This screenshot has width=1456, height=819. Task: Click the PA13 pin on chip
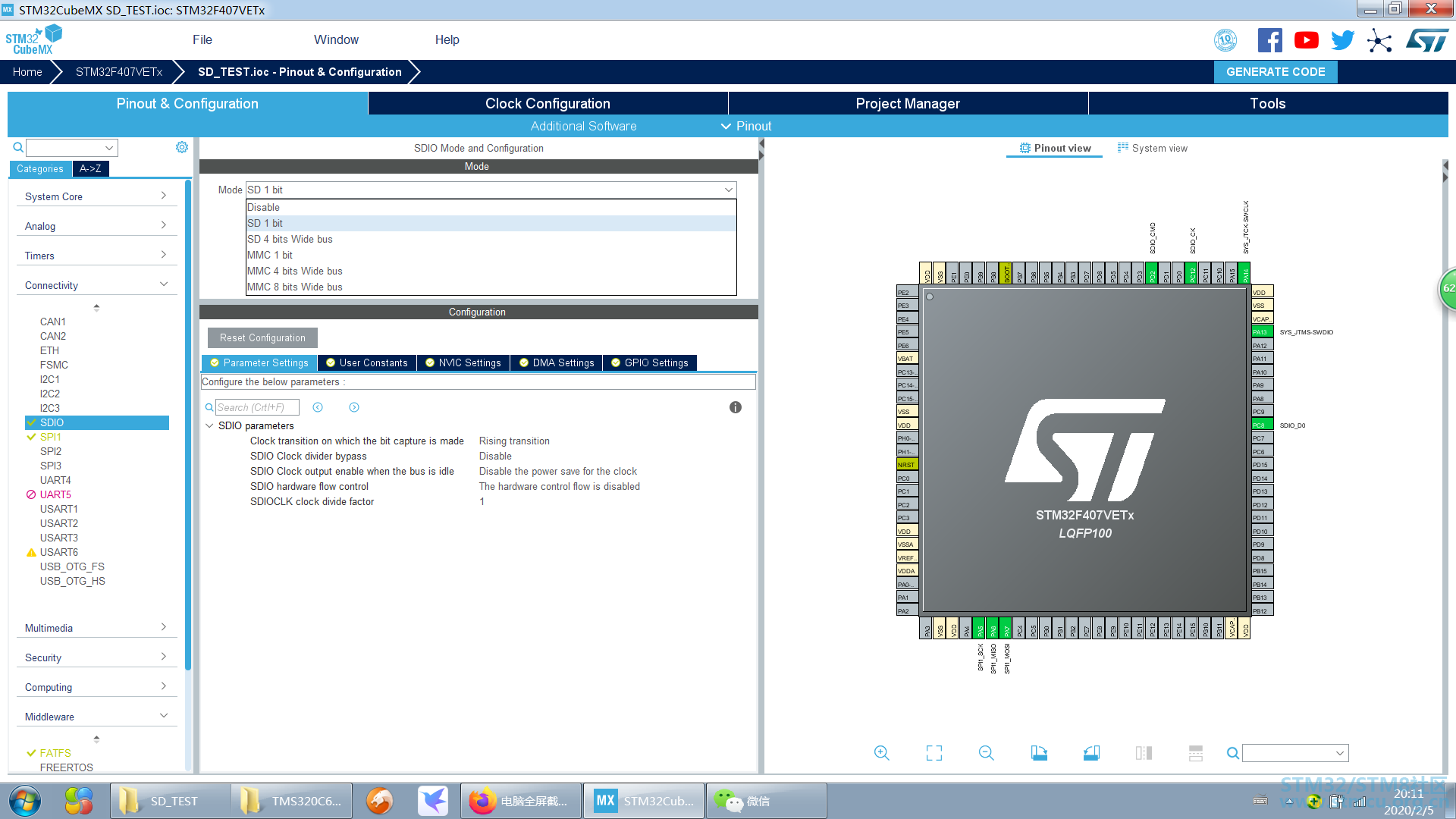click(x=1262, y=332)
